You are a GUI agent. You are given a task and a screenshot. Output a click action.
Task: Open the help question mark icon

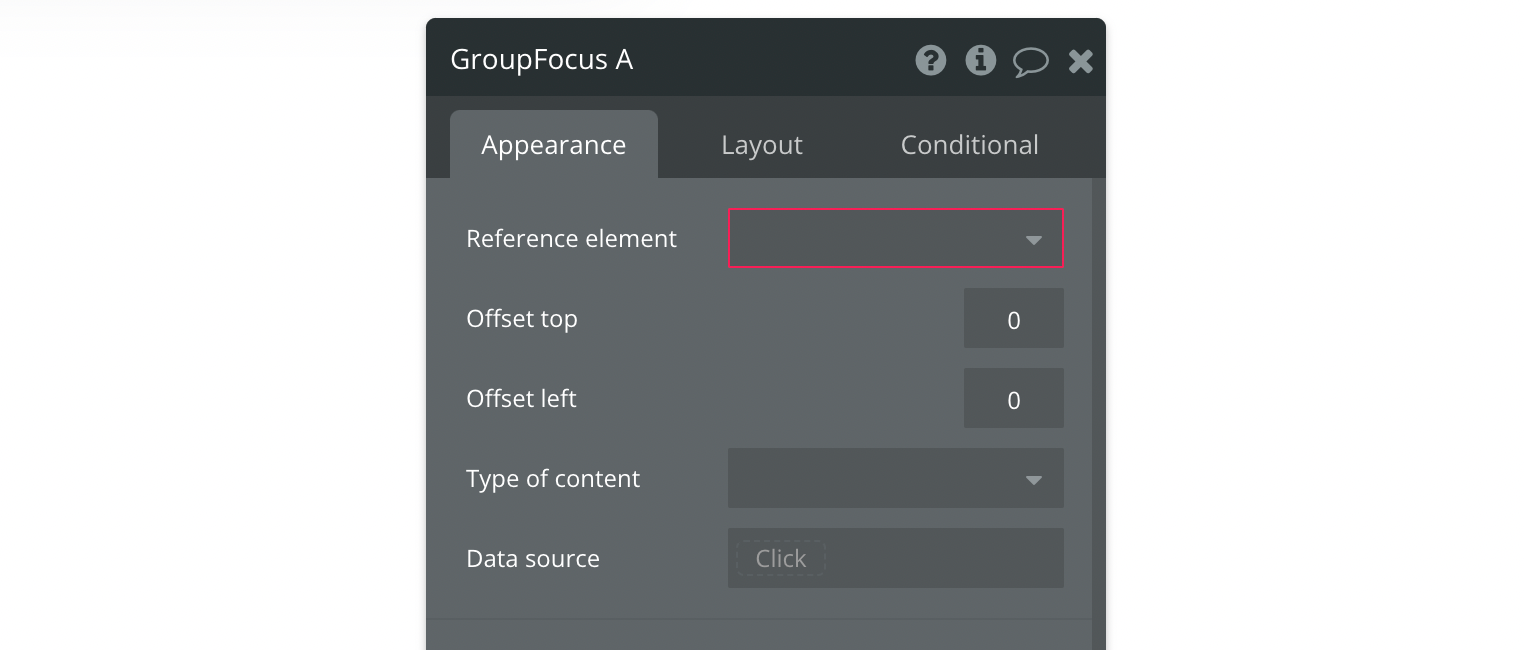coord(931,60)
